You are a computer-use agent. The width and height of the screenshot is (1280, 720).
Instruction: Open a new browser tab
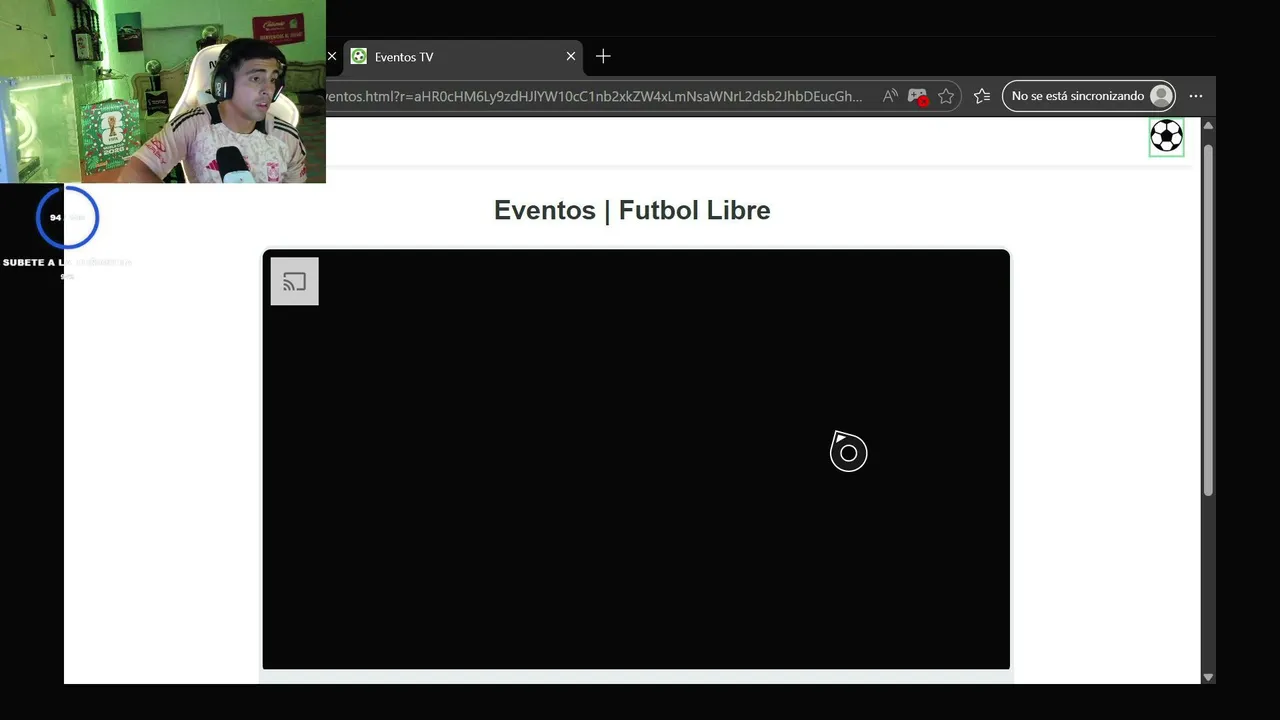(x=603, y=56)
